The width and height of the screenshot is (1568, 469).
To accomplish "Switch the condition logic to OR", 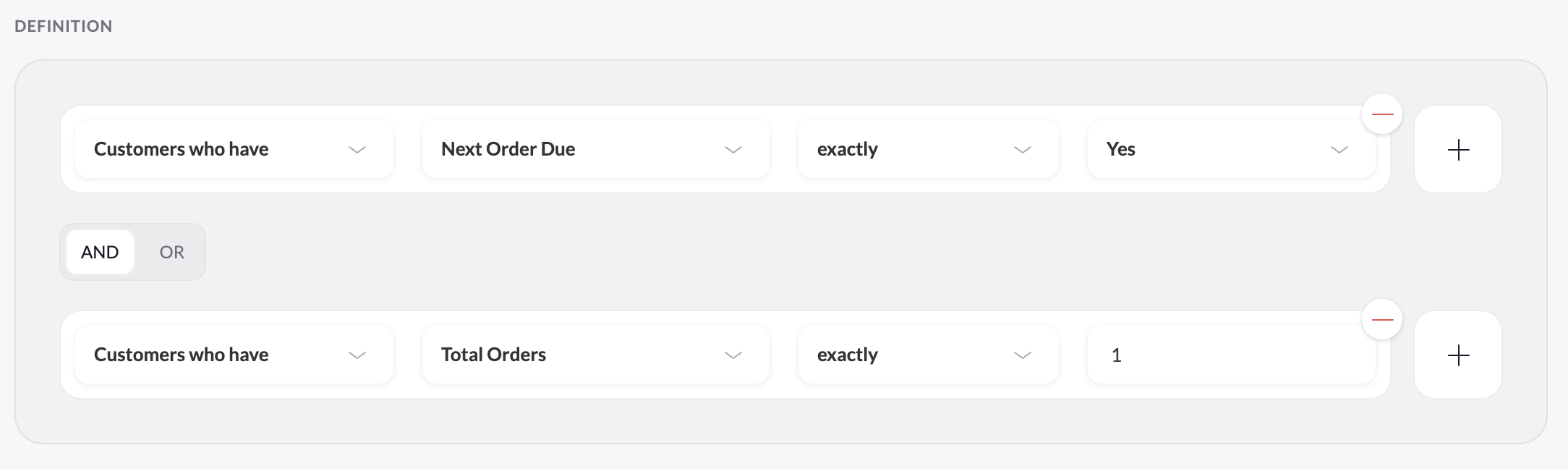I will (x=171, y=252).
